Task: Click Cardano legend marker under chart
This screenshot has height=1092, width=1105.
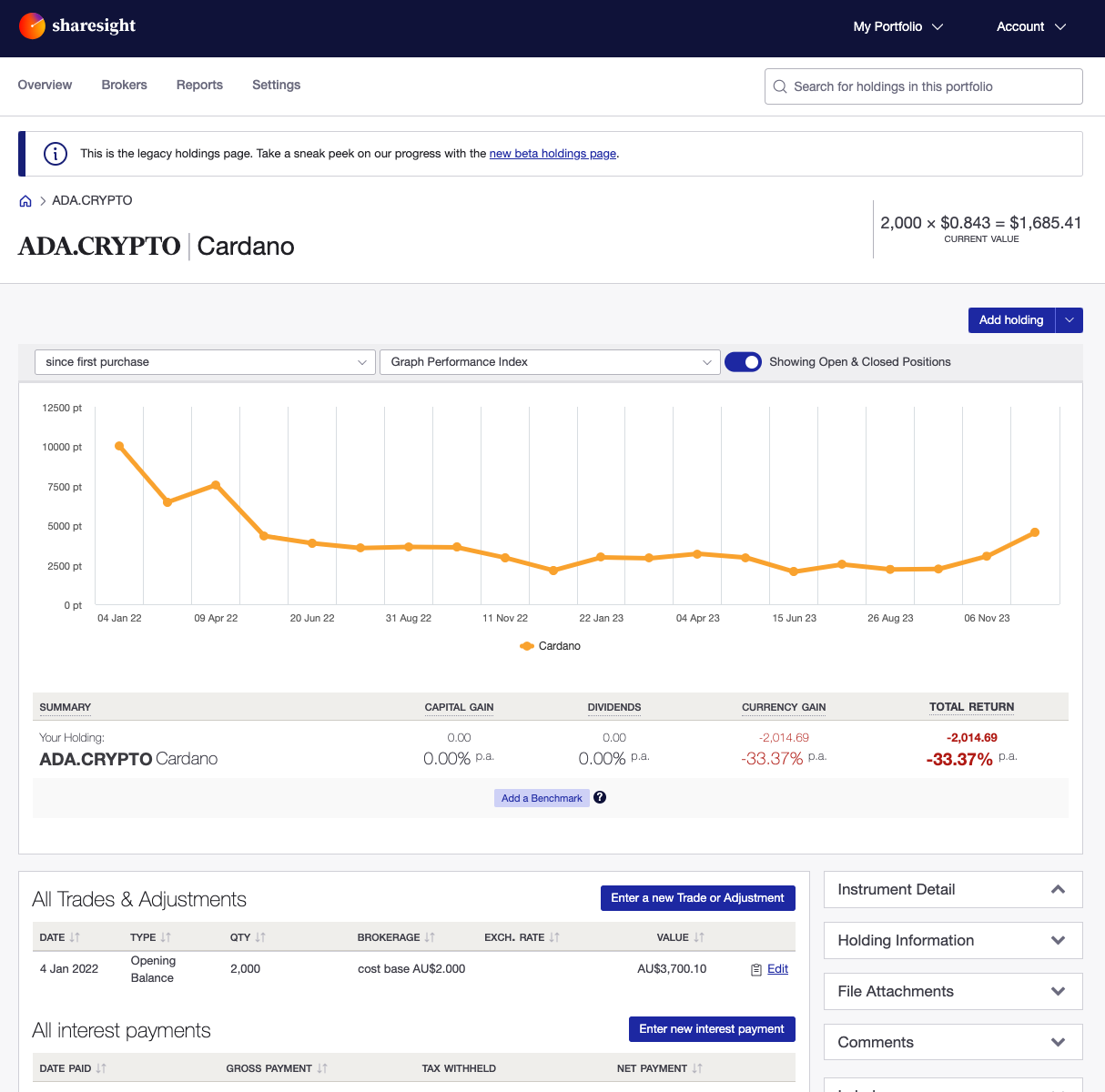Action: point(527,646)
